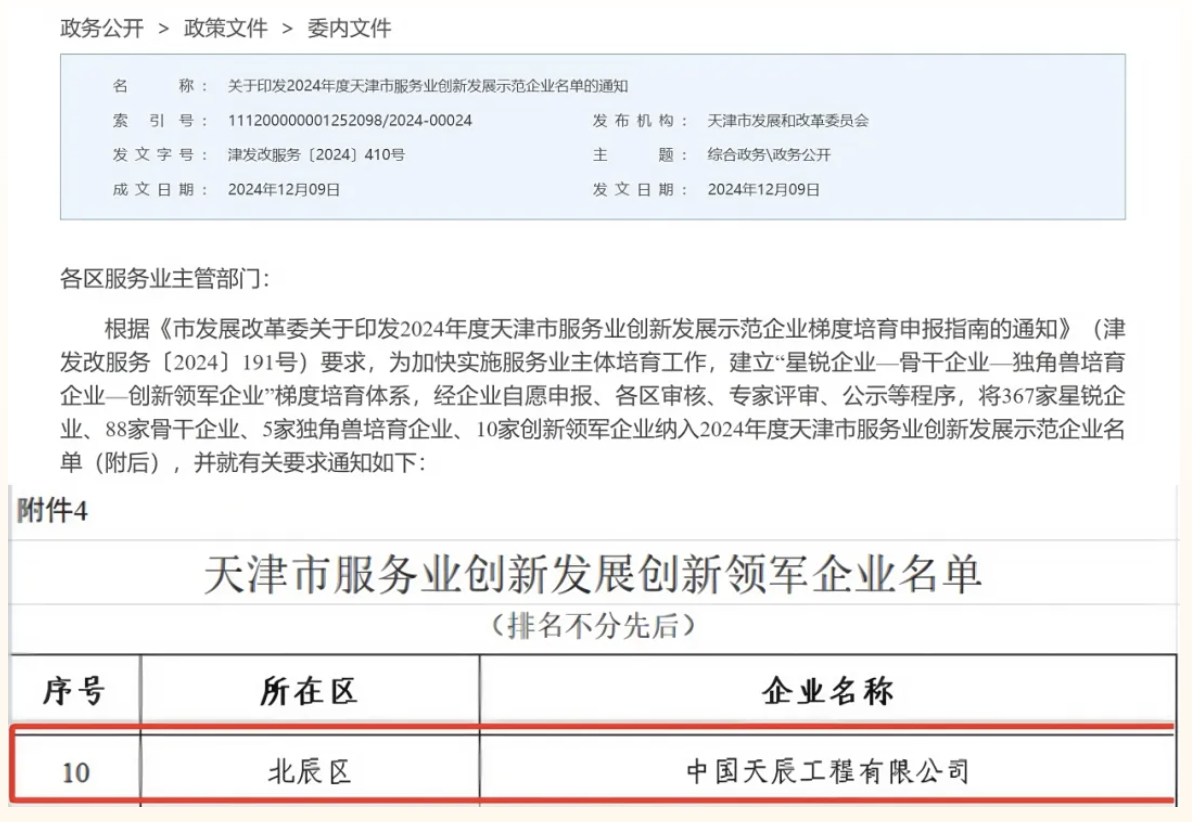Screen dimensions: 1192x822
Task: Select the 索引号 field label
Action: (160, 120)
